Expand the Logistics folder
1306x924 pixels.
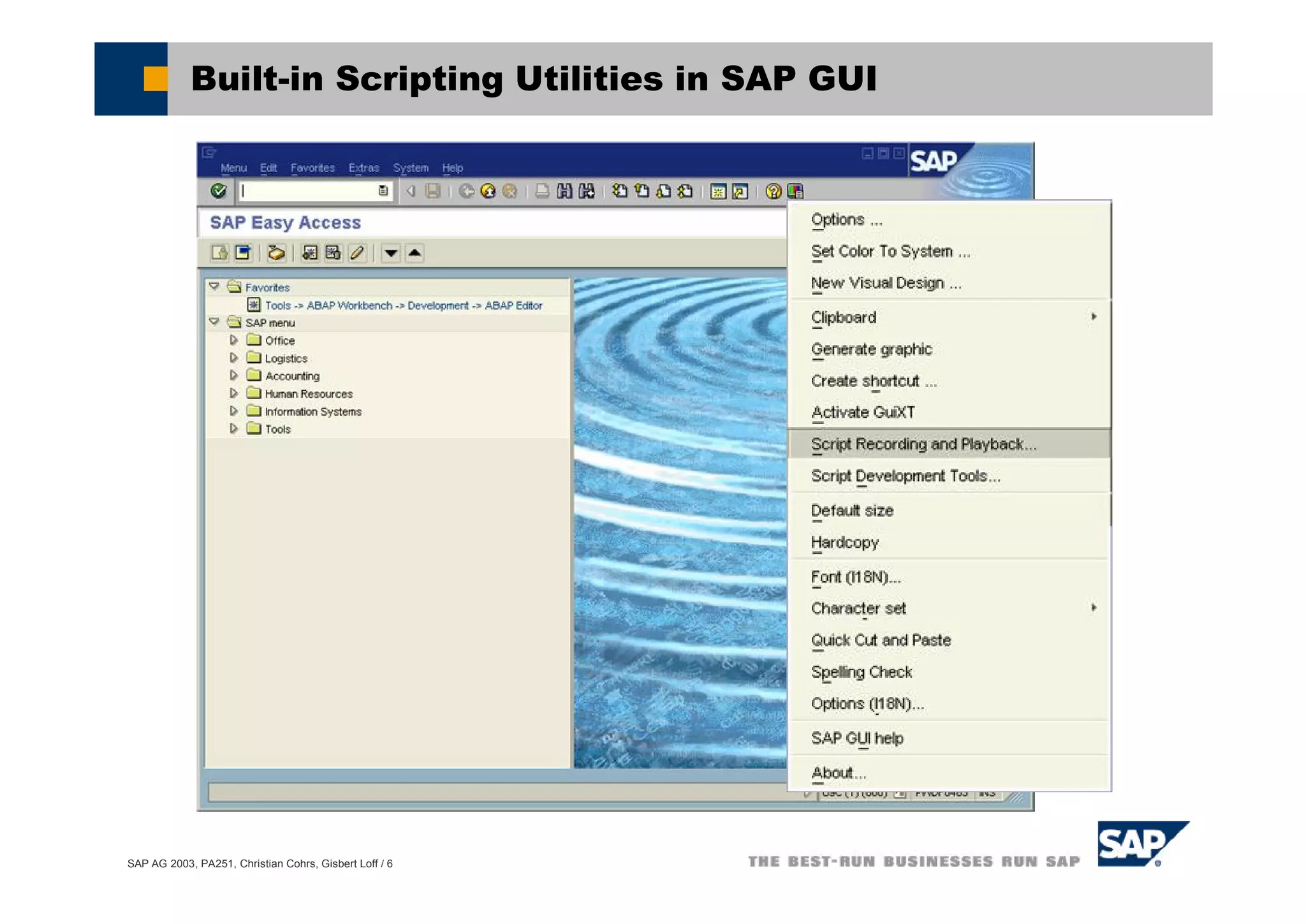[x=233, y=358]
